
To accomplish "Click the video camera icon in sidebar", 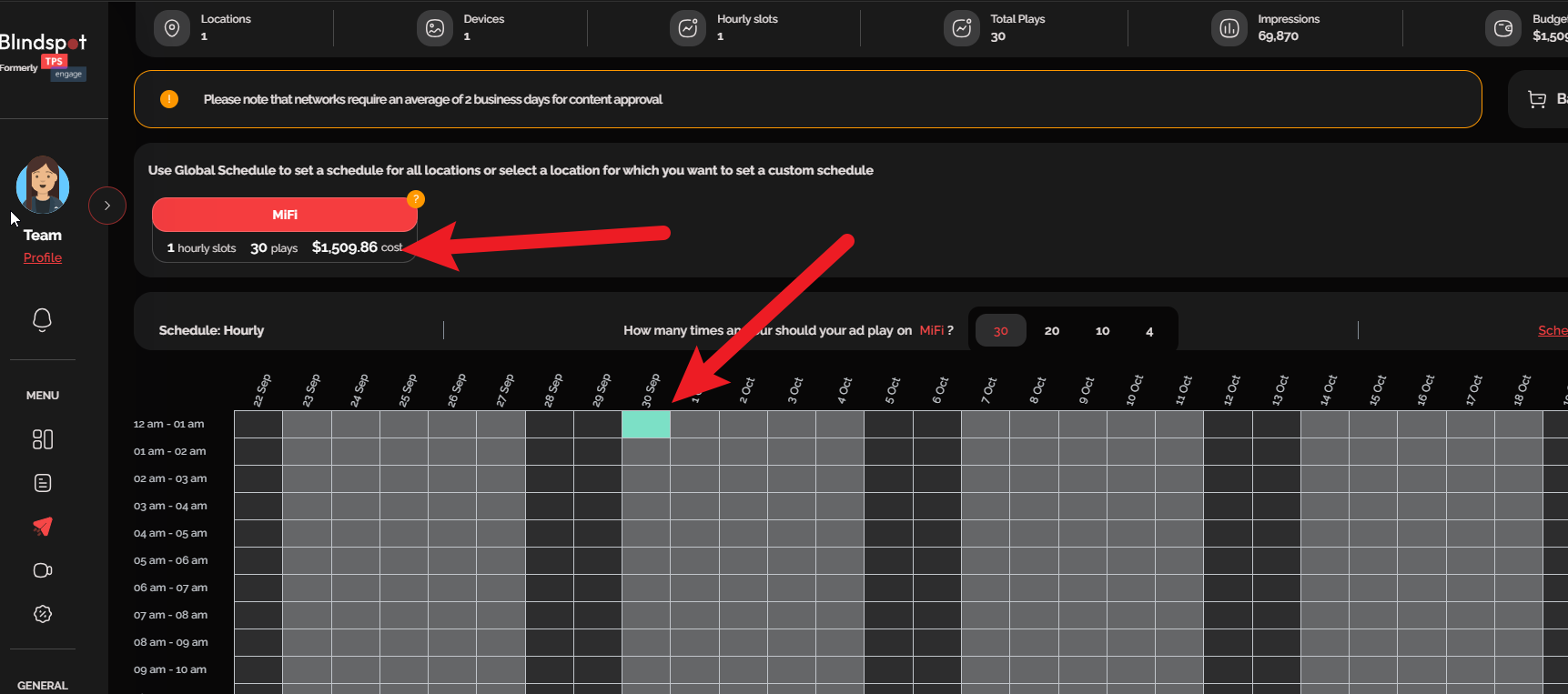I will click(42, 570).
